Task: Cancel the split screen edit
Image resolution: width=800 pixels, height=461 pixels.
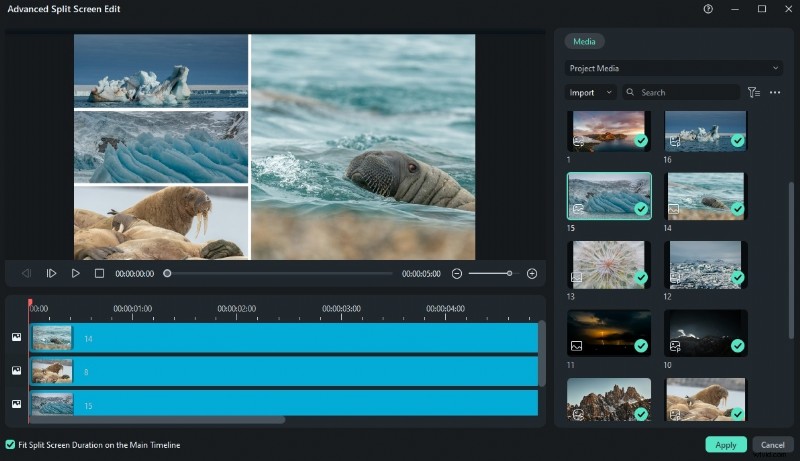Action: click(x=772, y=445)
